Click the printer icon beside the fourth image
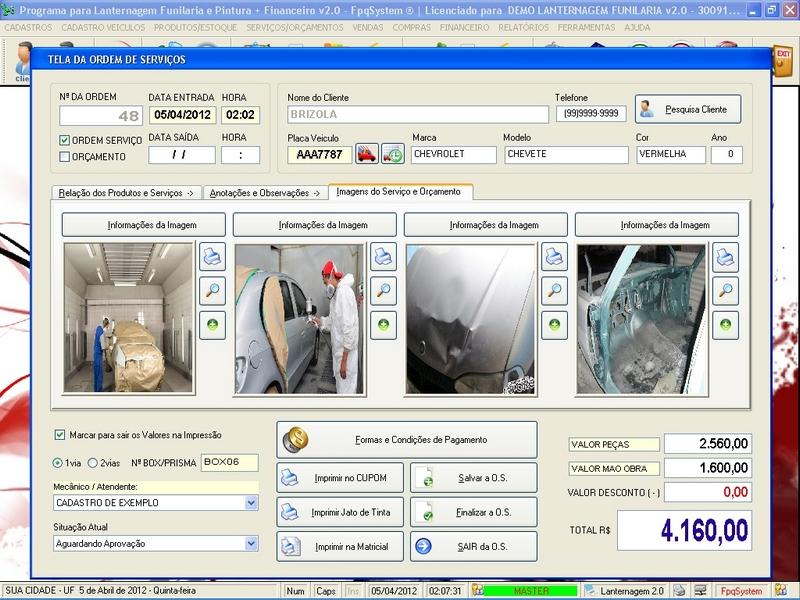The width and height of the screenshot is (800, 600). [x=726, y=257]
